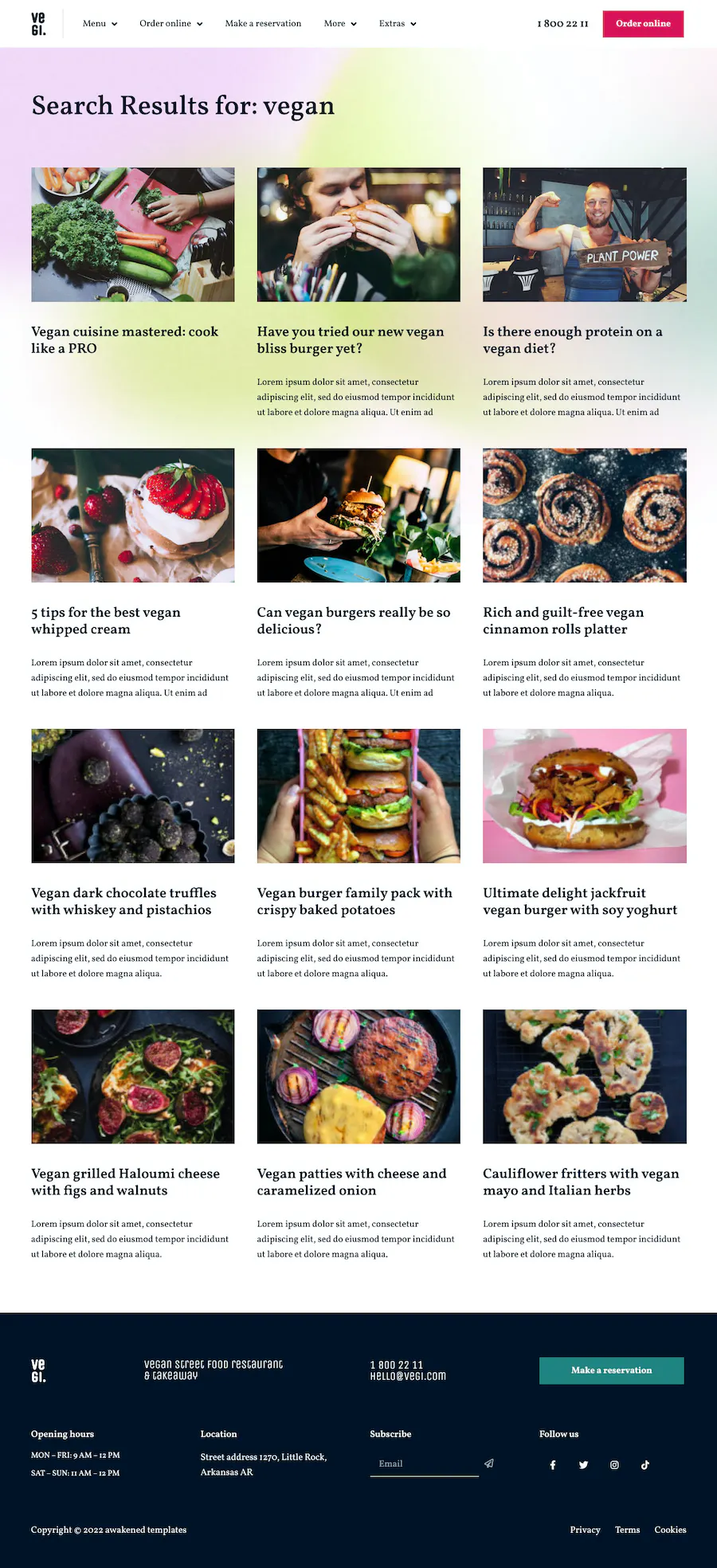Expand the Extras dropdown menu
Screen dimensions: 717x1568
coord(398,24)
